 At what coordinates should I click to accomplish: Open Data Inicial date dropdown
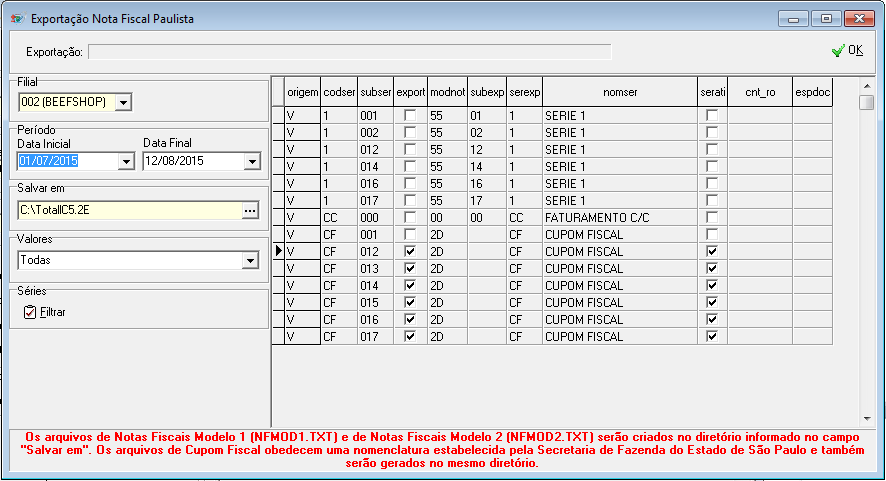coord(126,161)
